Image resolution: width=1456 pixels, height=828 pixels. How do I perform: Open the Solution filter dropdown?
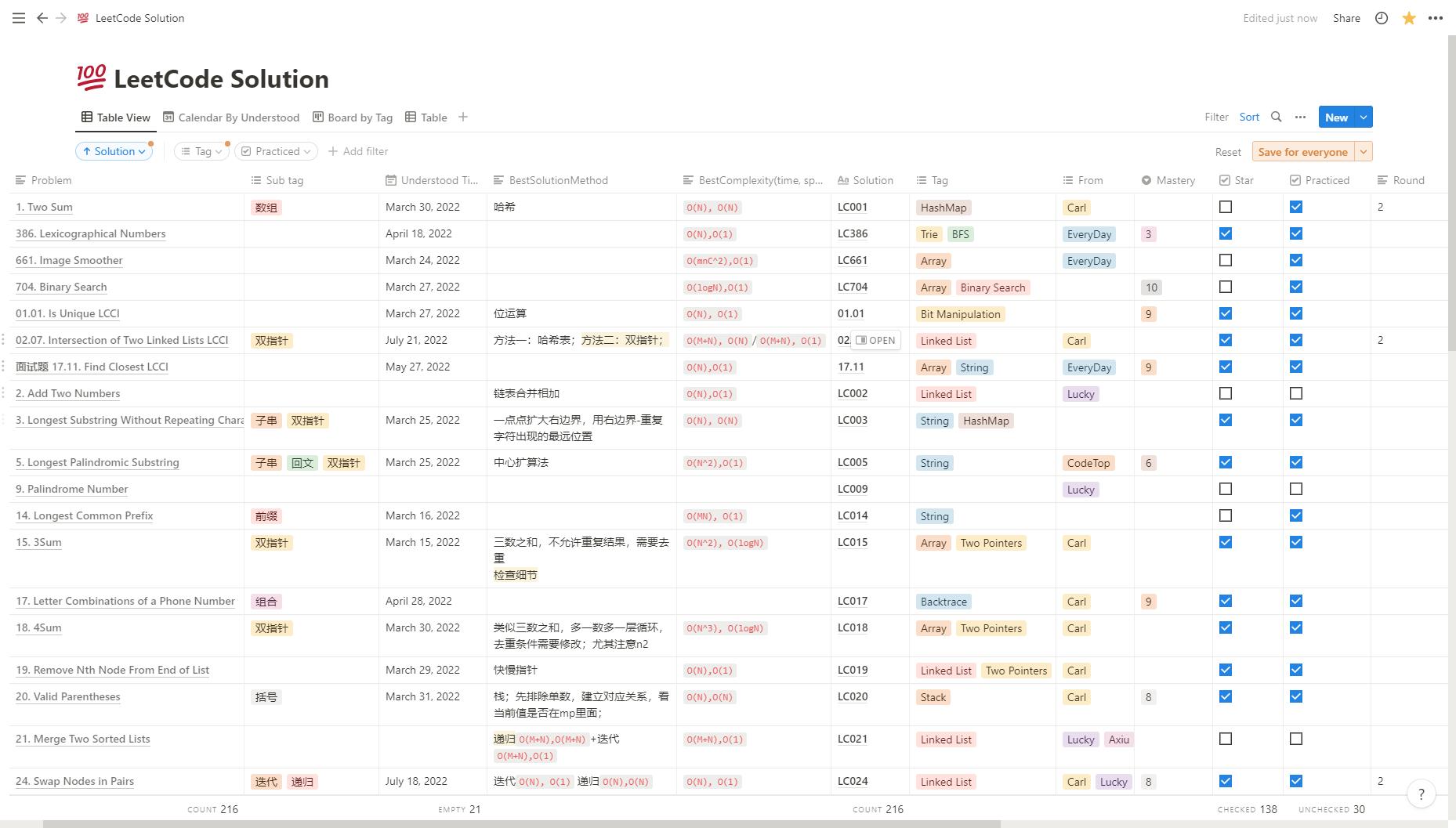[x=114, y=150]
